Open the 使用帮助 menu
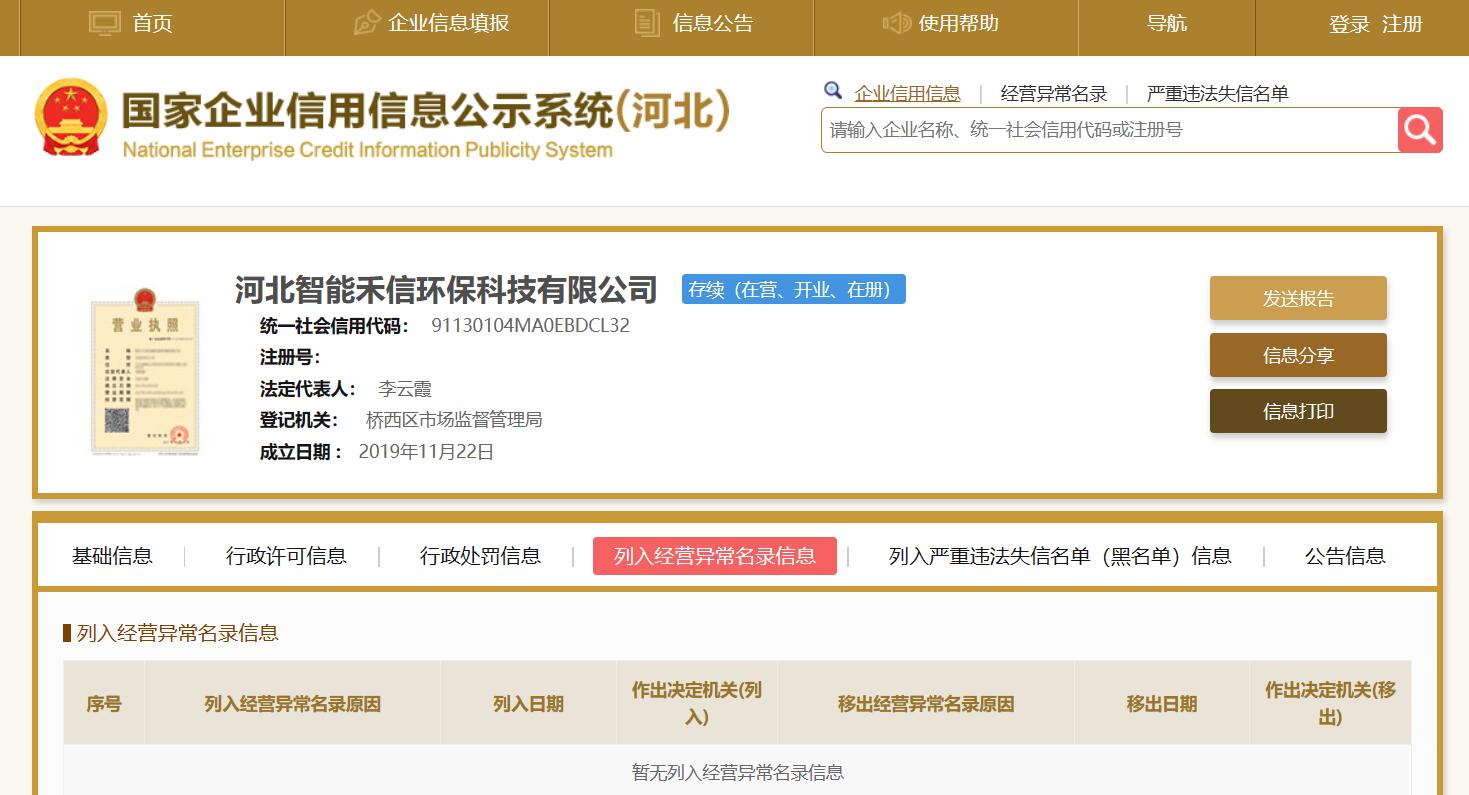Screen dimensions: 1469x795 click(x=958, y=23)
